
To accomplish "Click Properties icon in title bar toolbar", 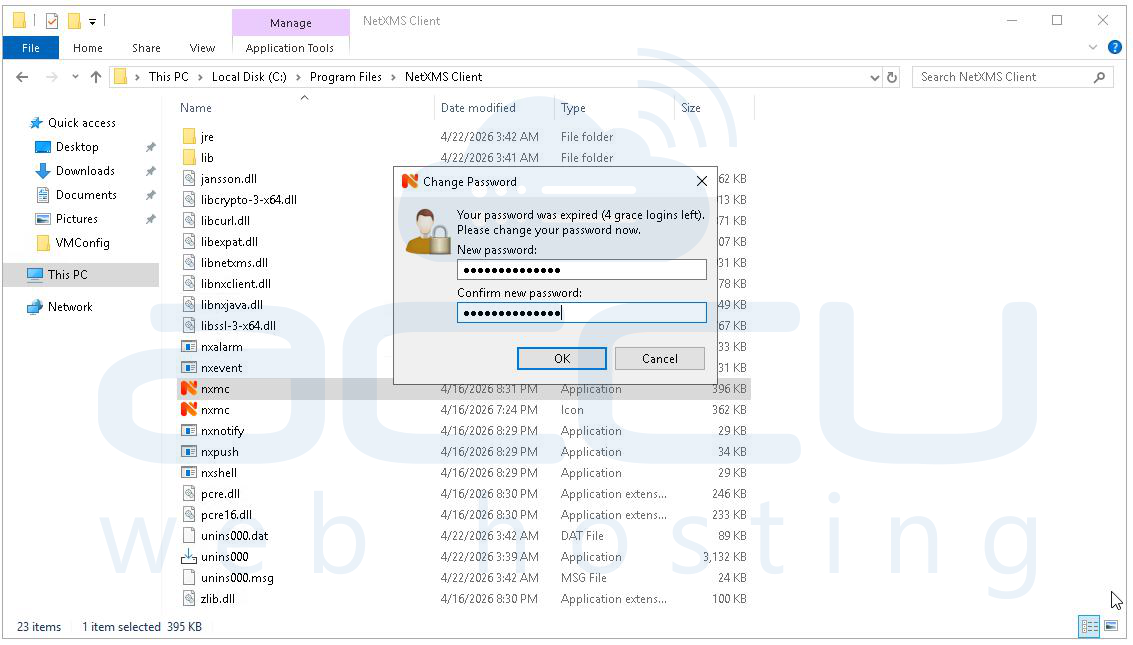I will tap(51, 21).
